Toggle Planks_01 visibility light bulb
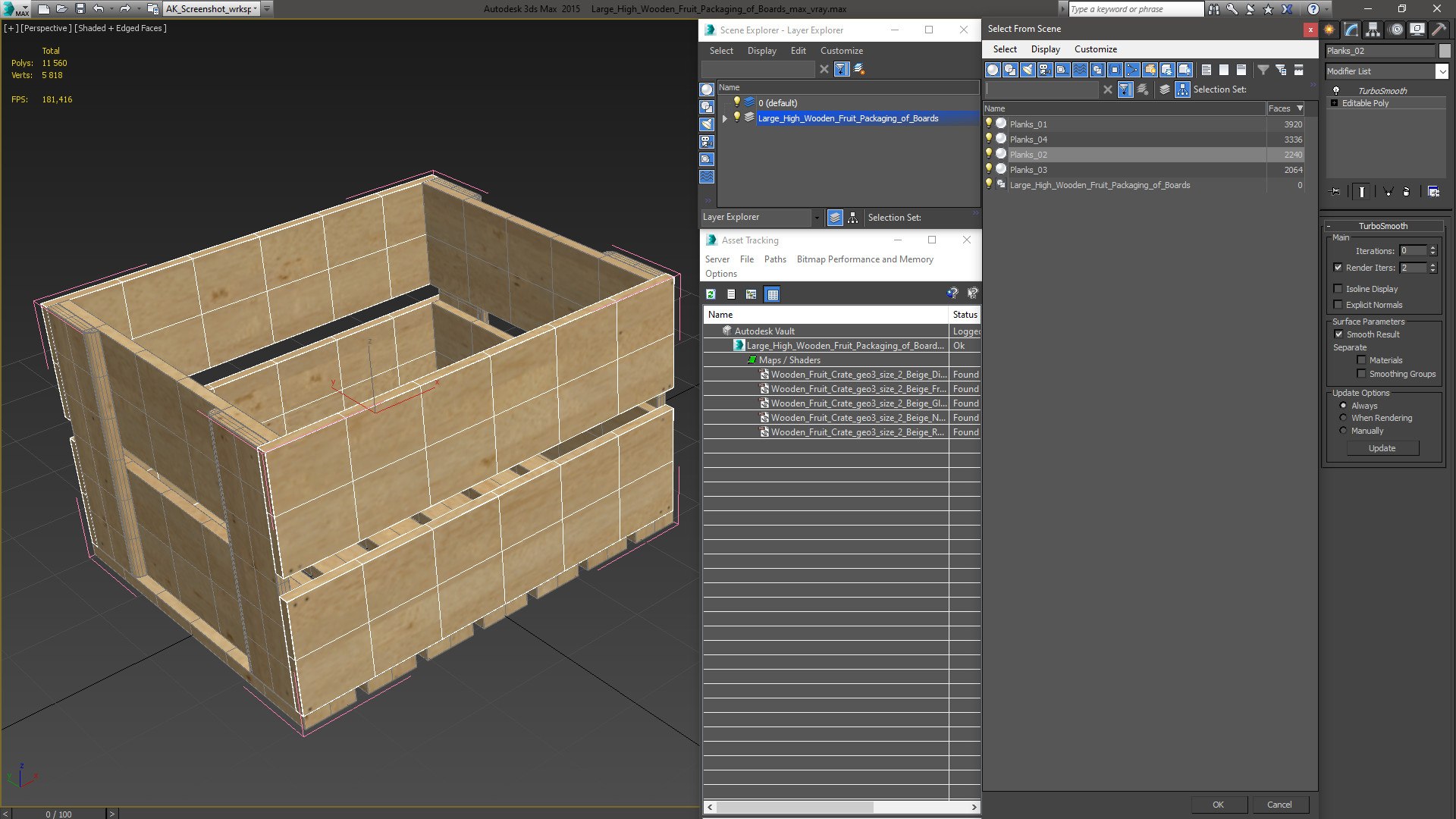 (x=989, y=124)
